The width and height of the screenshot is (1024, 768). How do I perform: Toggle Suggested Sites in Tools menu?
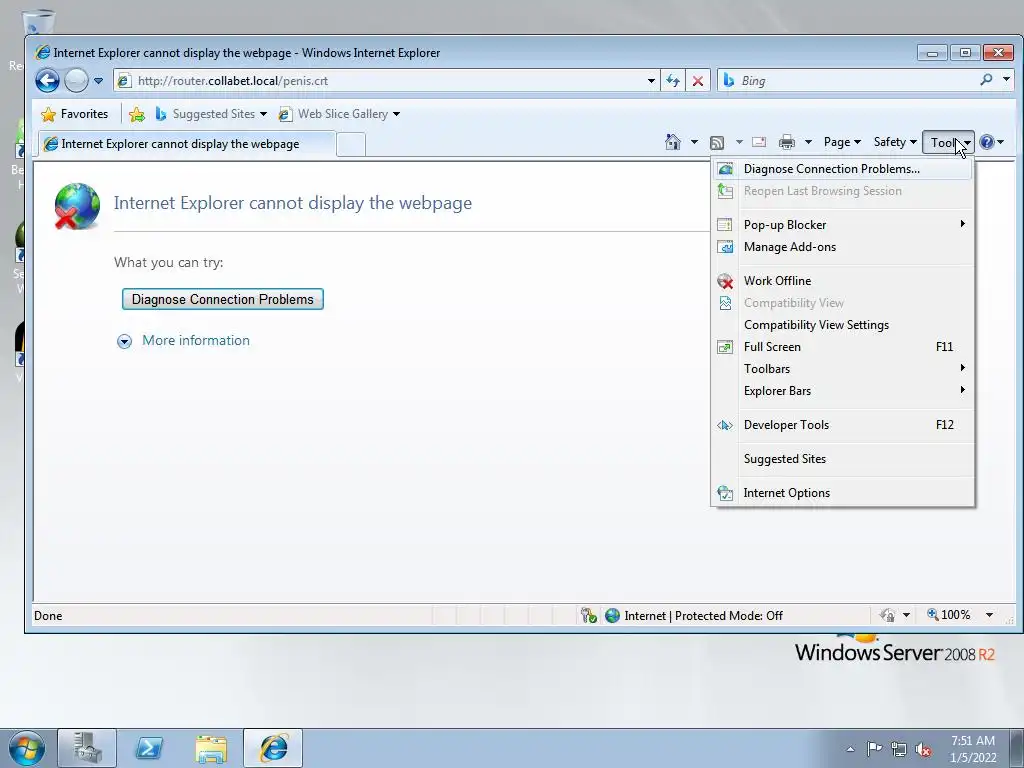843,459
